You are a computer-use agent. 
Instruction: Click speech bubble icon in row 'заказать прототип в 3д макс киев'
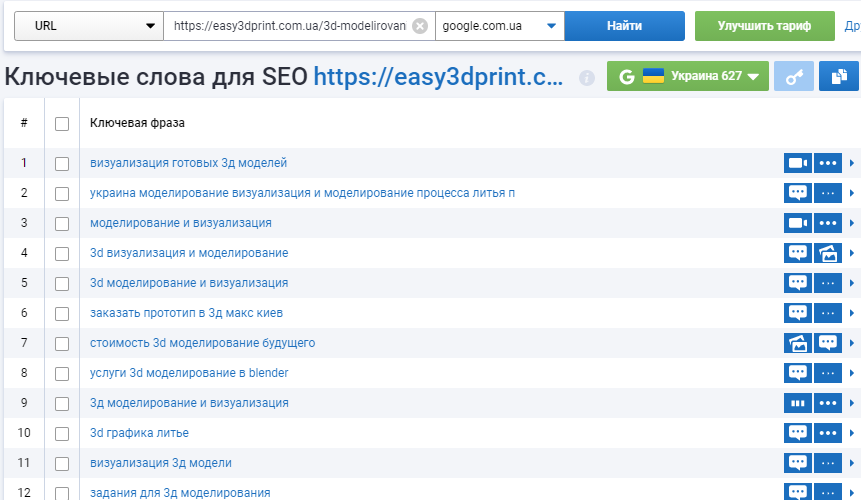[798, 313]
